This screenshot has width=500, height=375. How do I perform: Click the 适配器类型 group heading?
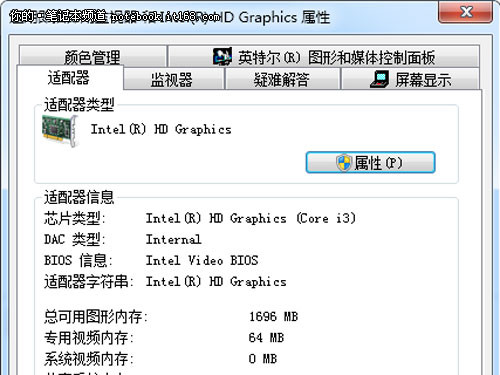click(79, 105)
